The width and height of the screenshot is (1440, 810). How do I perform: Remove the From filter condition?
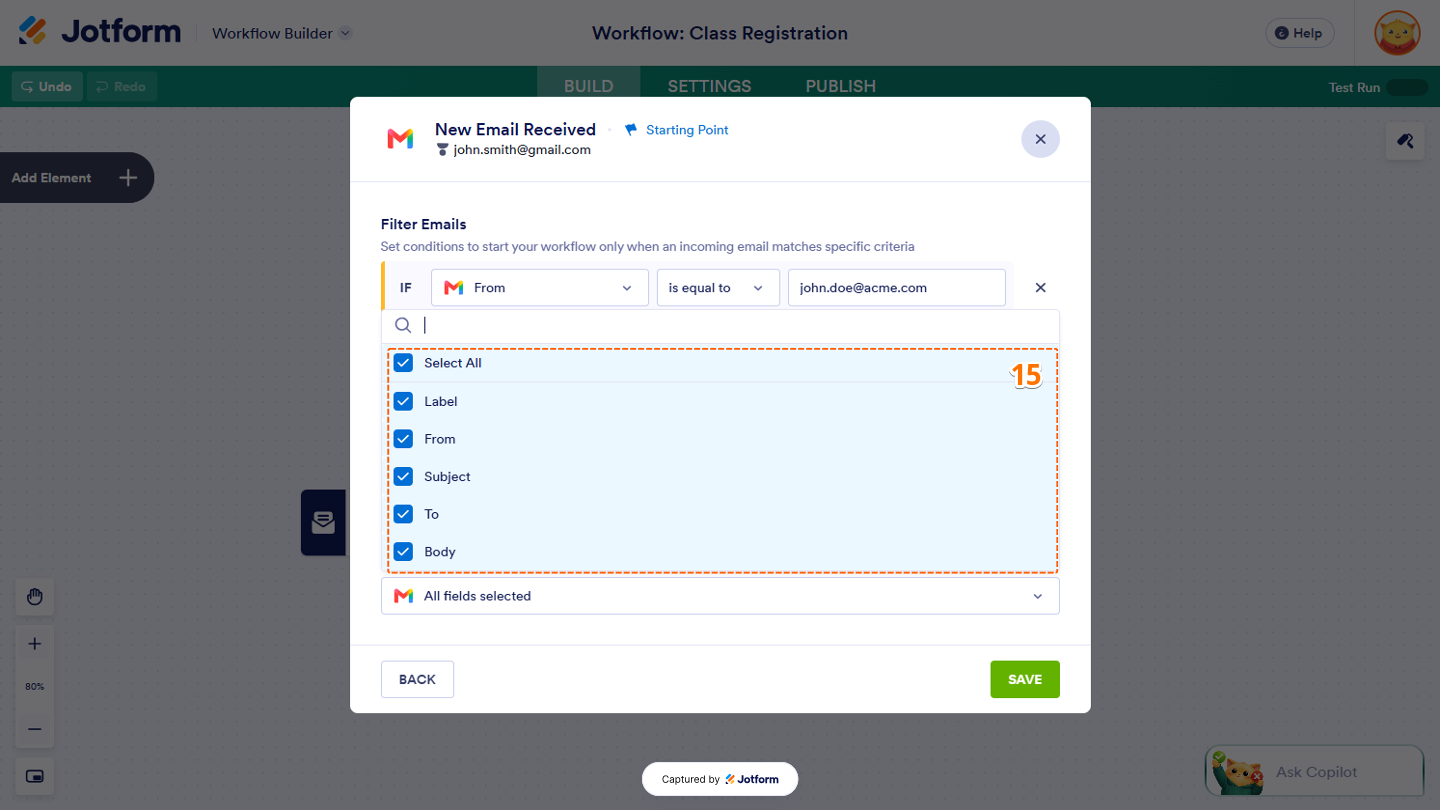point(1040,288)
